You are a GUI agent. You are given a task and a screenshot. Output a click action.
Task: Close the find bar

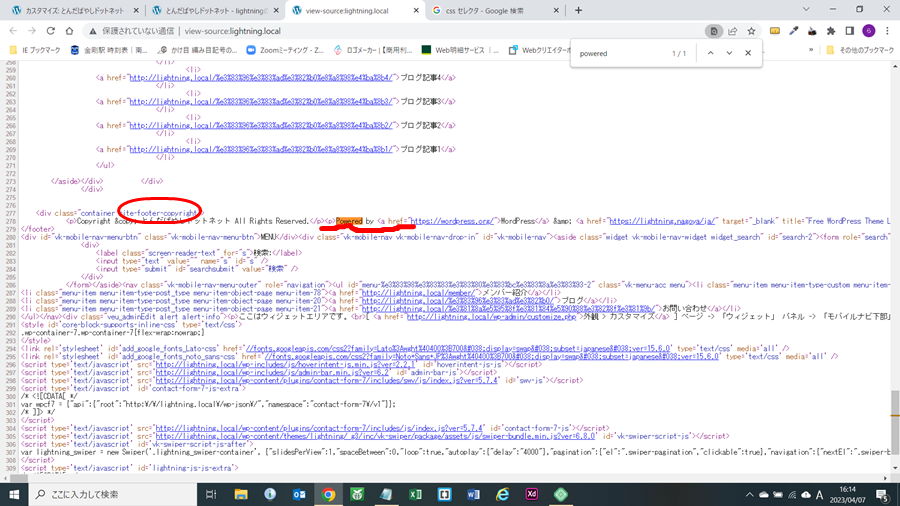point(752,53)
